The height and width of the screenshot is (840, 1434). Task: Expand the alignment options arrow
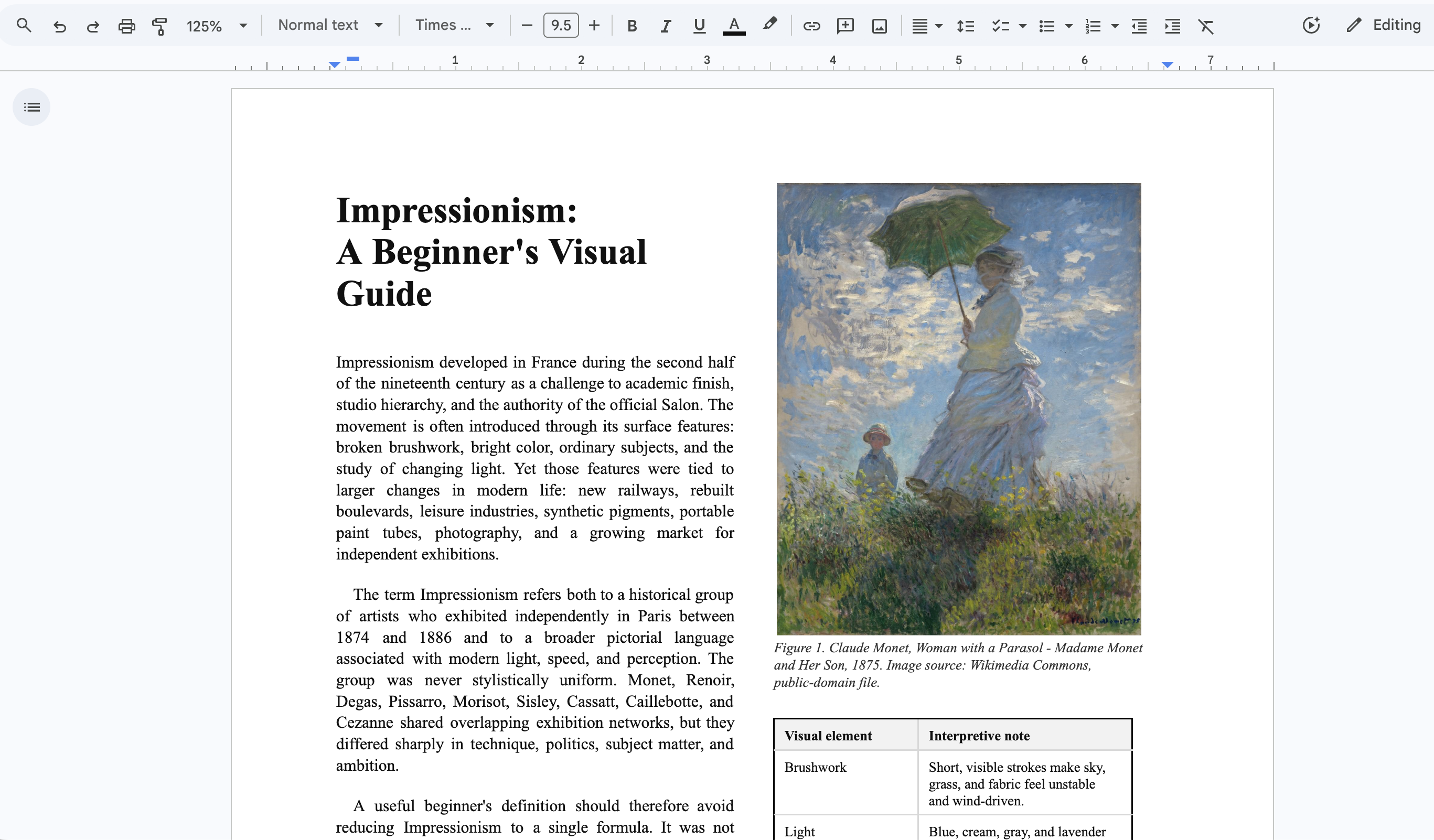939,26
